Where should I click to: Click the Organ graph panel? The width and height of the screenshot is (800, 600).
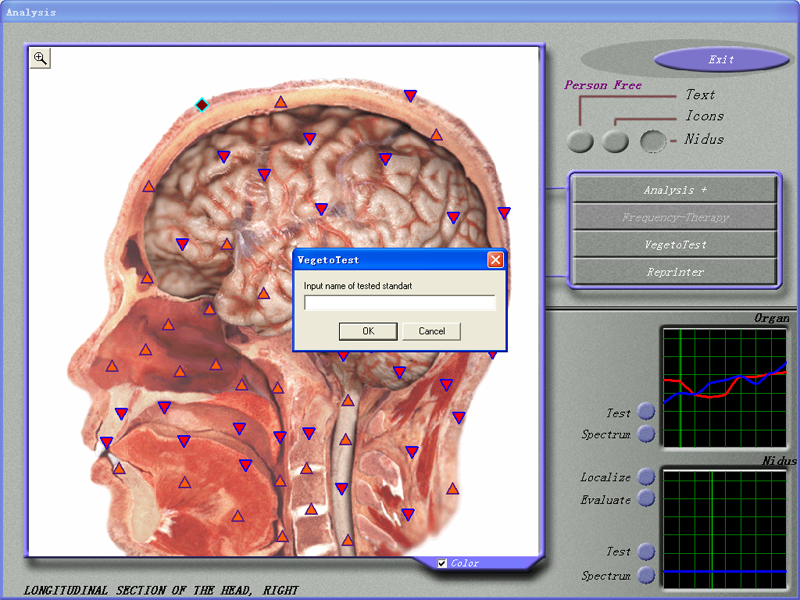pyautogui.click(x=724, y=388)
